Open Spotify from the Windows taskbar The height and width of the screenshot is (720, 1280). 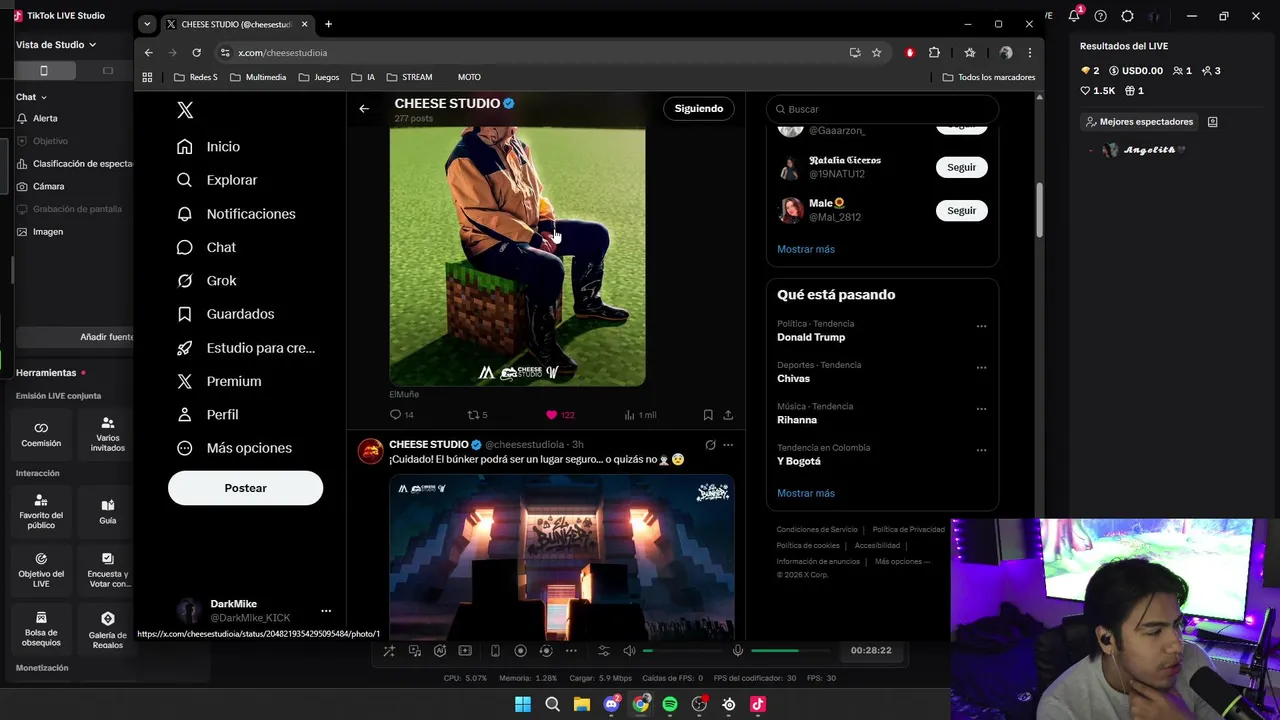pyautogui.click(x=670, y=704)
